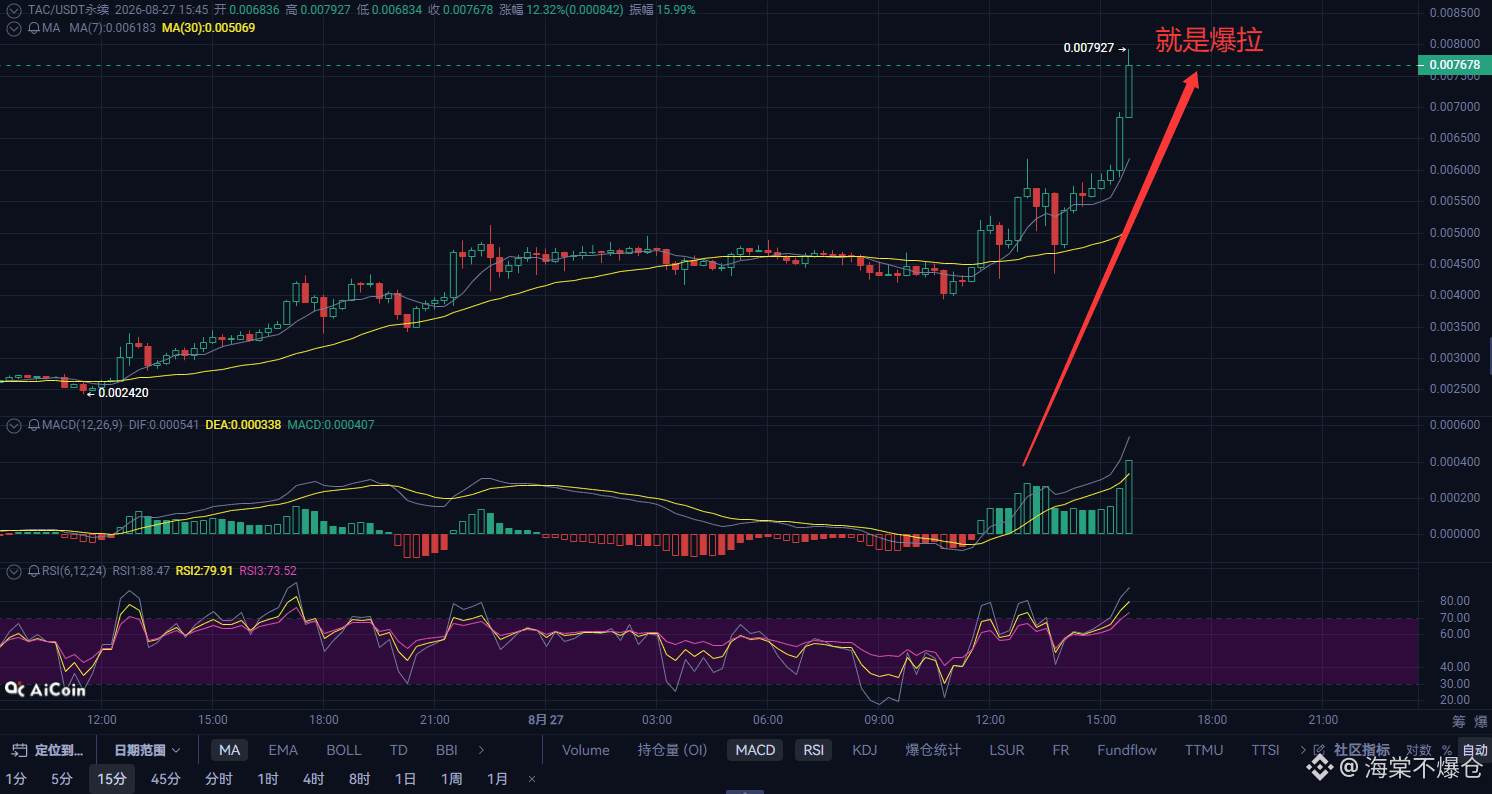The width and height of the screenshot is (1492, 794).
Task: Enable the TTSI indicator
Action: [1265, 750]
